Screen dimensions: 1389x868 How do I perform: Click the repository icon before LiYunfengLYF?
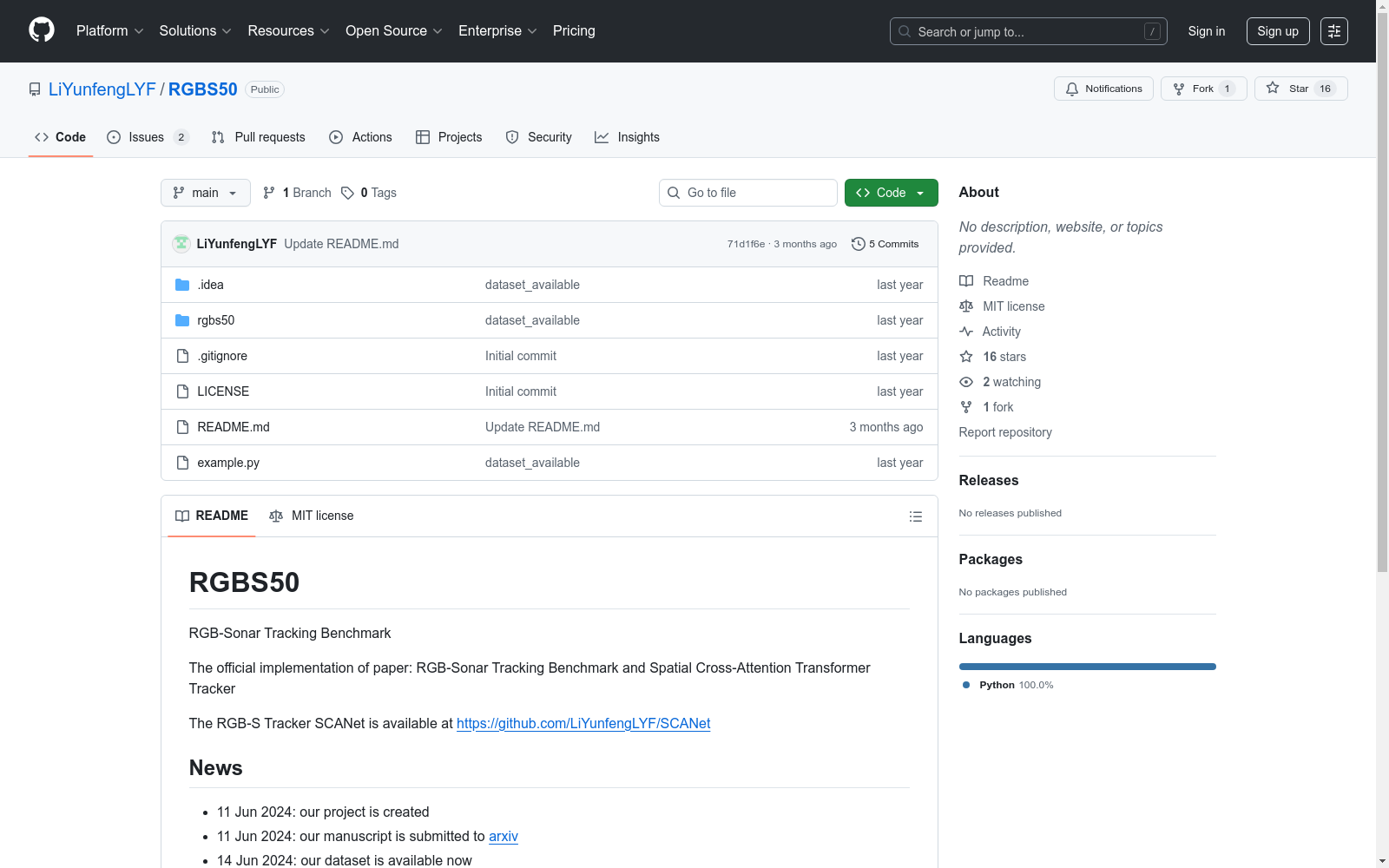[35, 89]
